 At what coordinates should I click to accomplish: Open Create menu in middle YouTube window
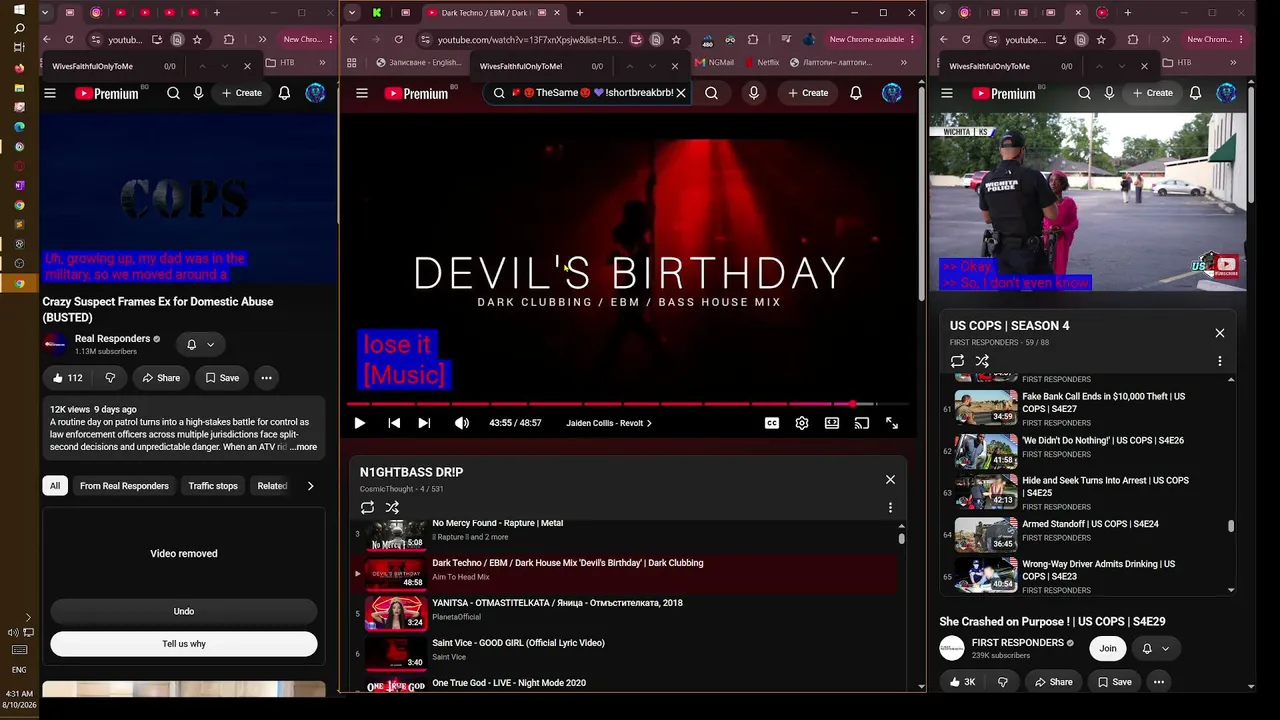tap(808, 93)
